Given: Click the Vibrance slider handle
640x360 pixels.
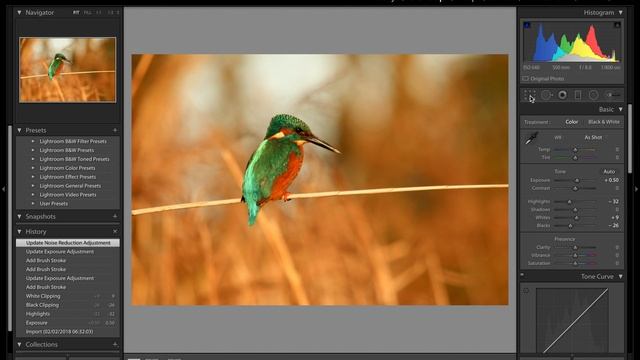Looking at the screenshot, I should coord(575,256).
